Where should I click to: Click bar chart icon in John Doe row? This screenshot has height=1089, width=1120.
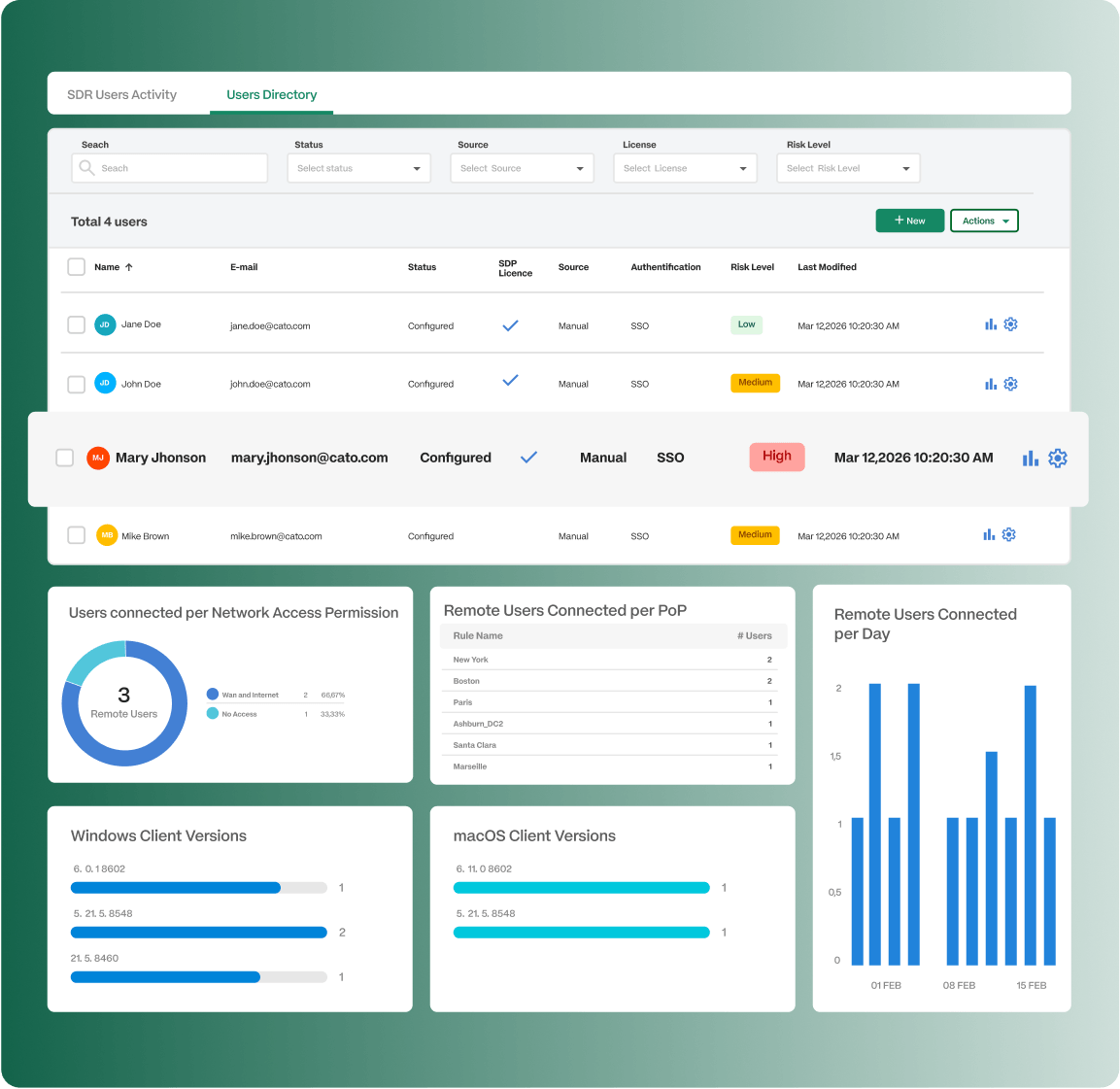point(990,384)
